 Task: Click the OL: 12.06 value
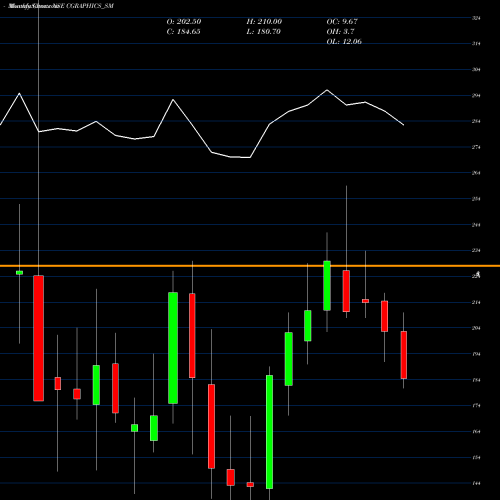(x=344, y=42)
